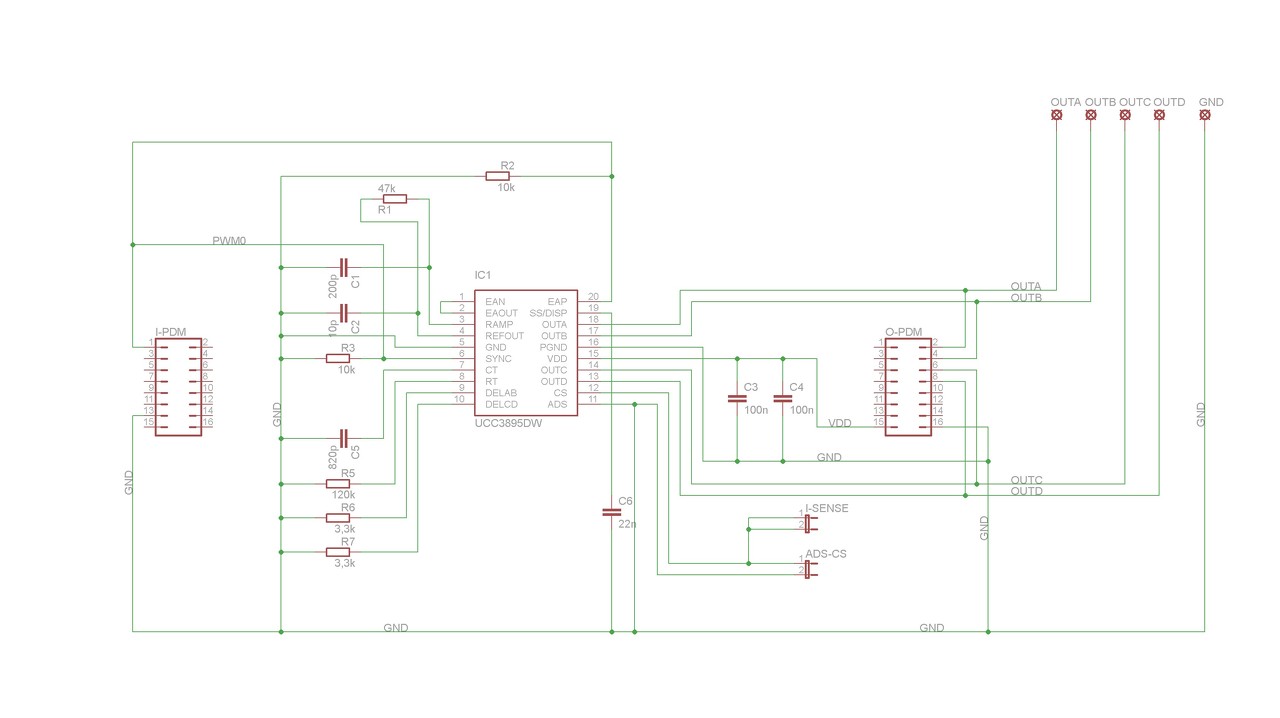Click the GND test pad symbol at top right
1280x718 pixels.
pyautogui.click(x=1204, y=115)
